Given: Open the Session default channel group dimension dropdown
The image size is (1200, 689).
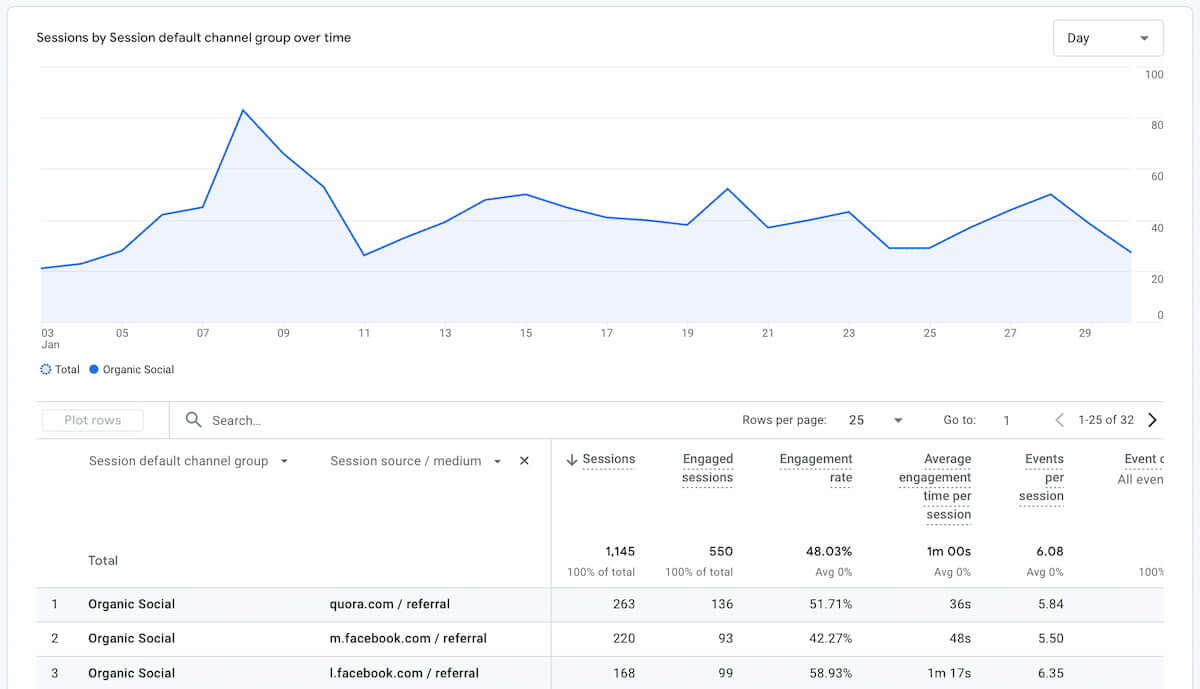Looking at the screenshot, I should [x=284, y=461].
